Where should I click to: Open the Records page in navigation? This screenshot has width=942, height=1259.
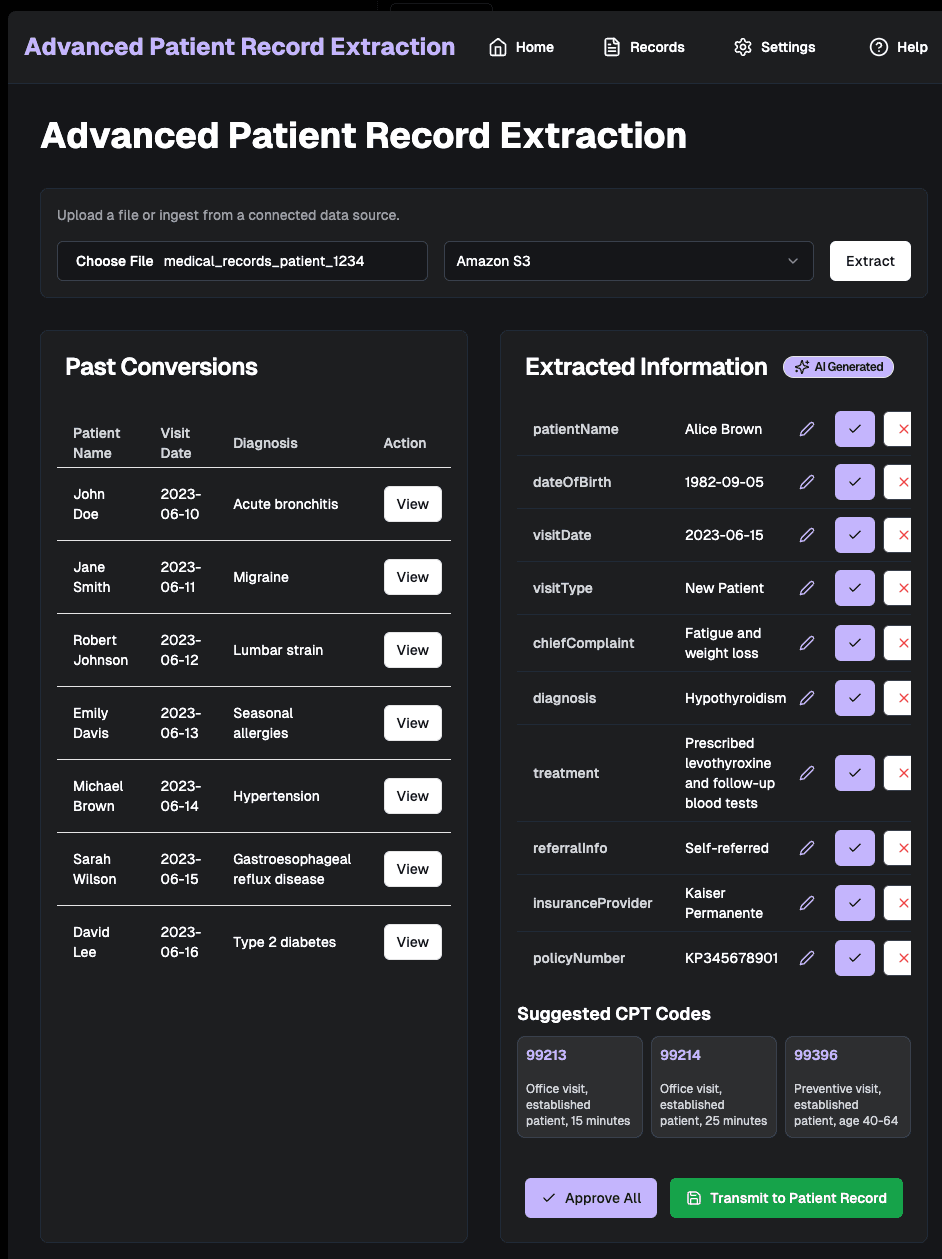[645, 47]
